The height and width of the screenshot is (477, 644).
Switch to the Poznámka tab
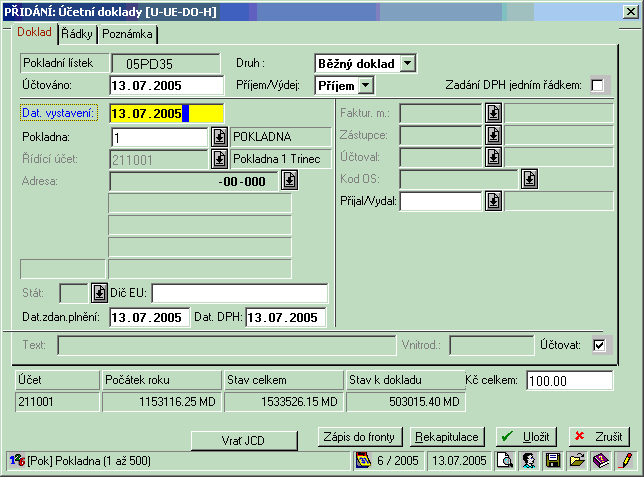point(127,33)
